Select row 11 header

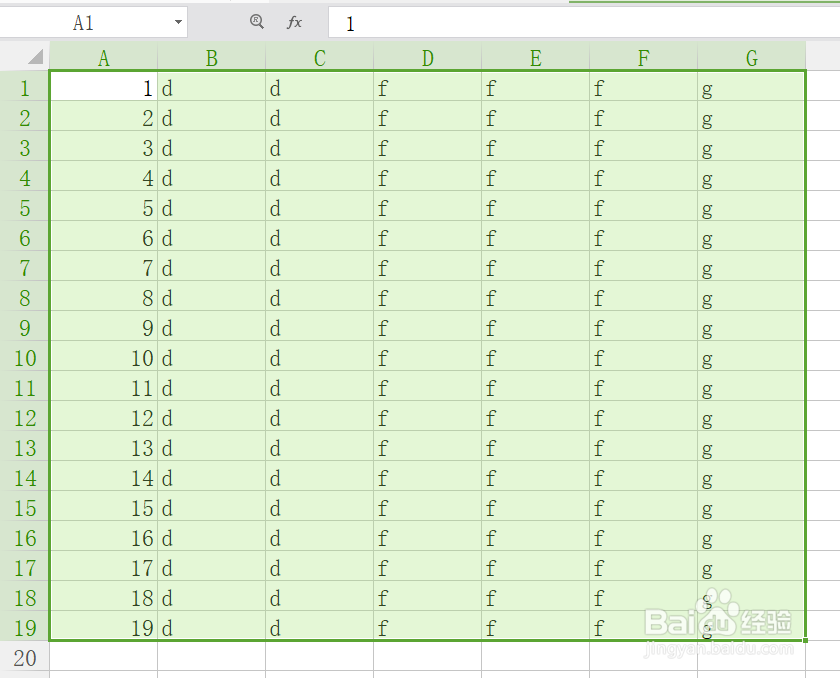(25, 386)
